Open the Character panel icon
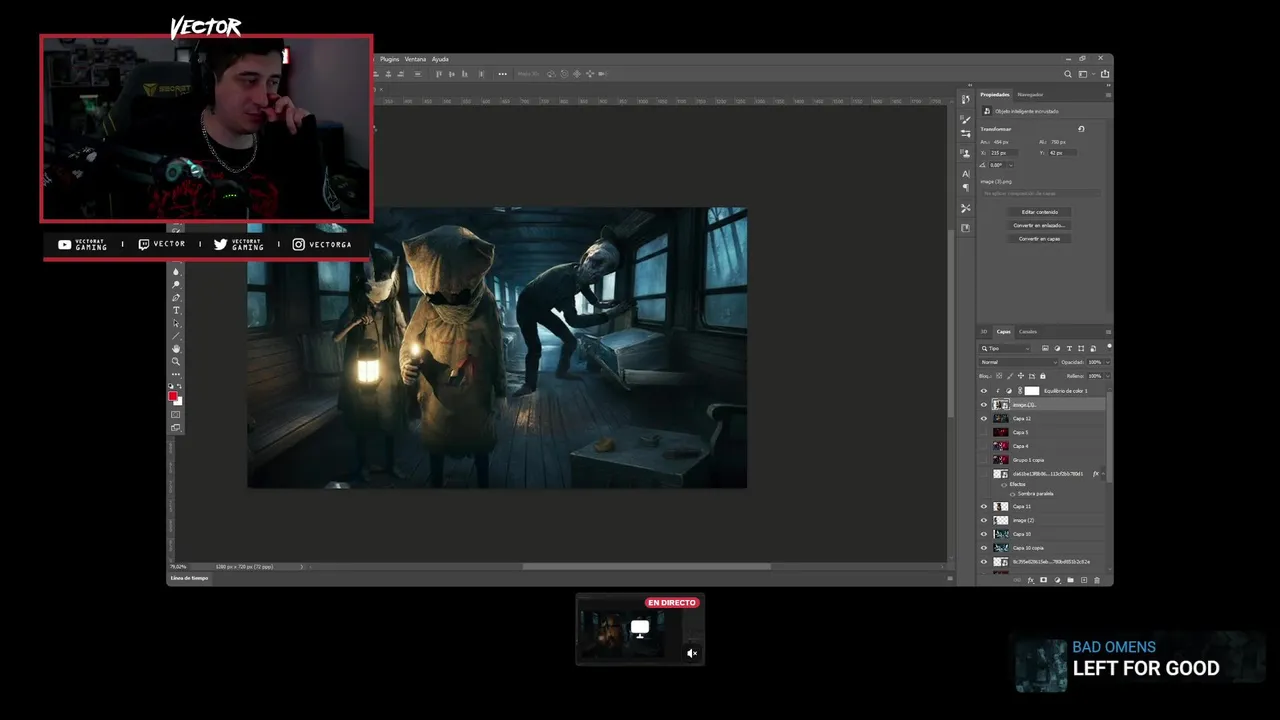 click(x=966, y=174)
